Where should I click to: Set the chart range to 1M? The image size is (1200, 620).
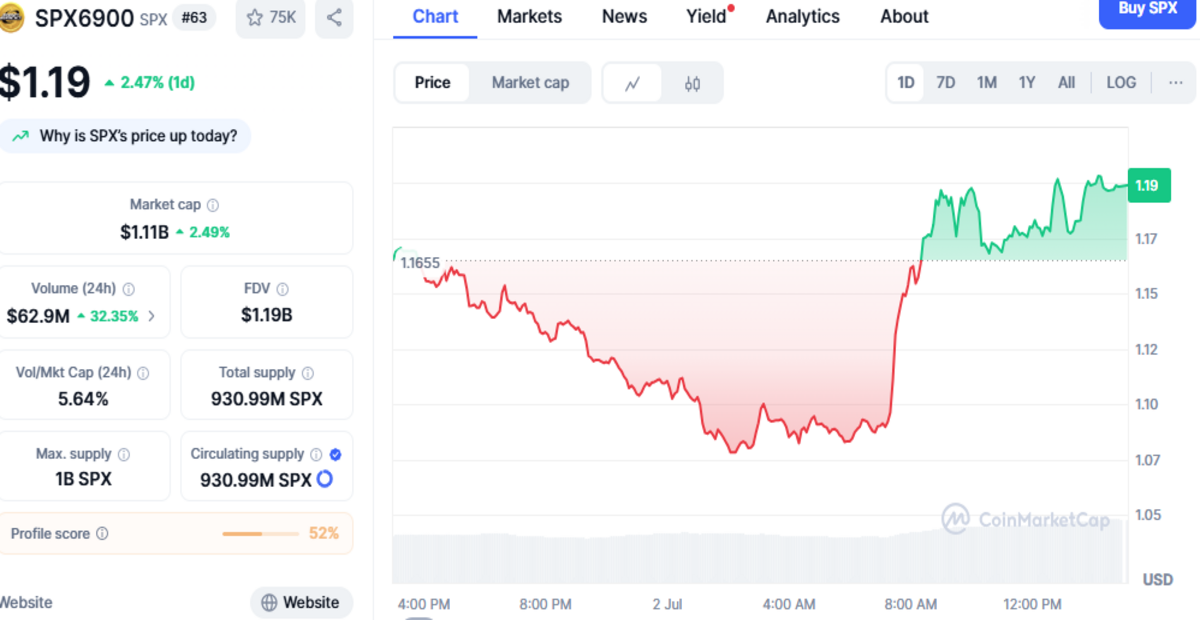tap(987, 83)
